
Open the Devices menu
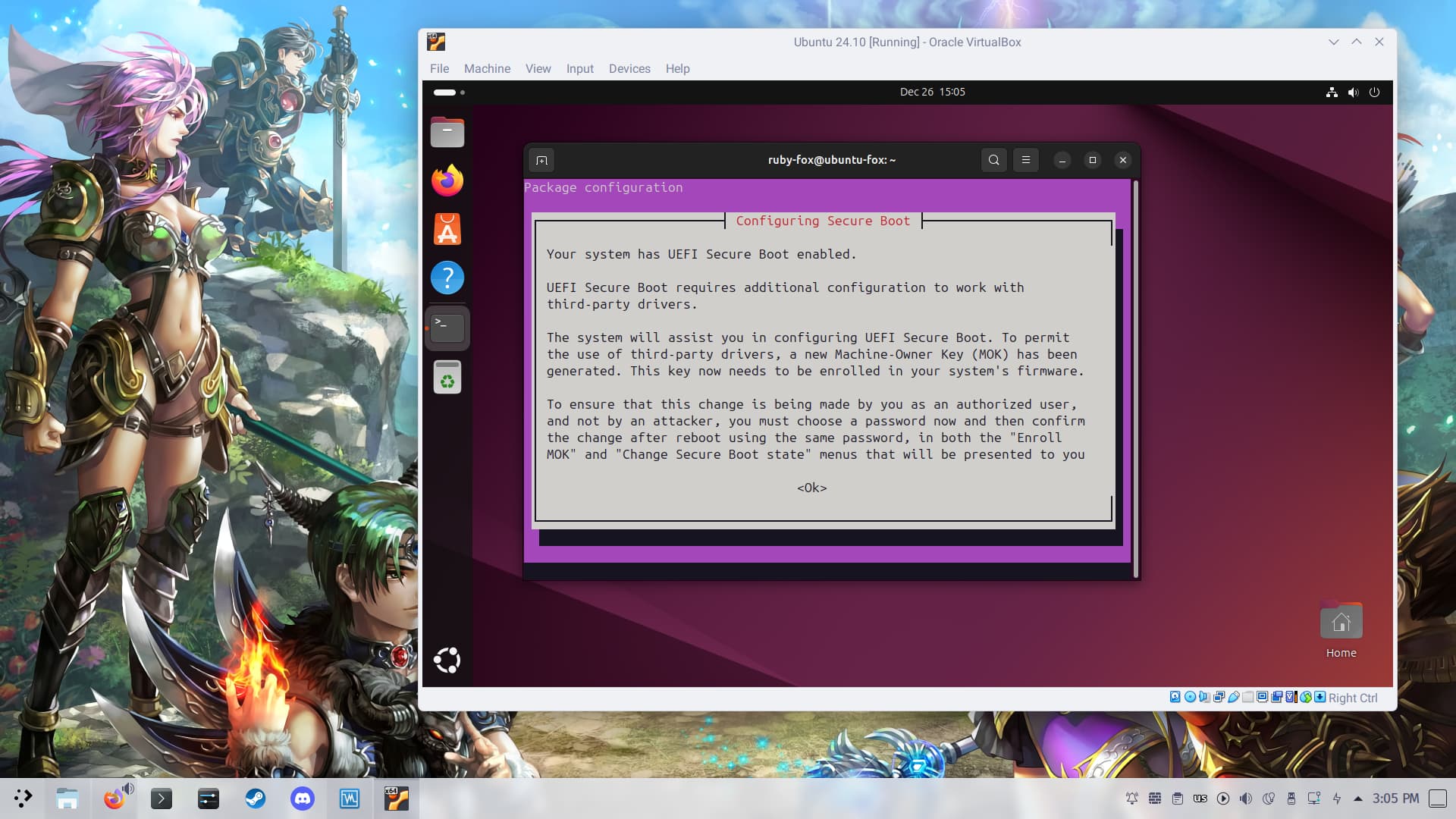(629, 68)
